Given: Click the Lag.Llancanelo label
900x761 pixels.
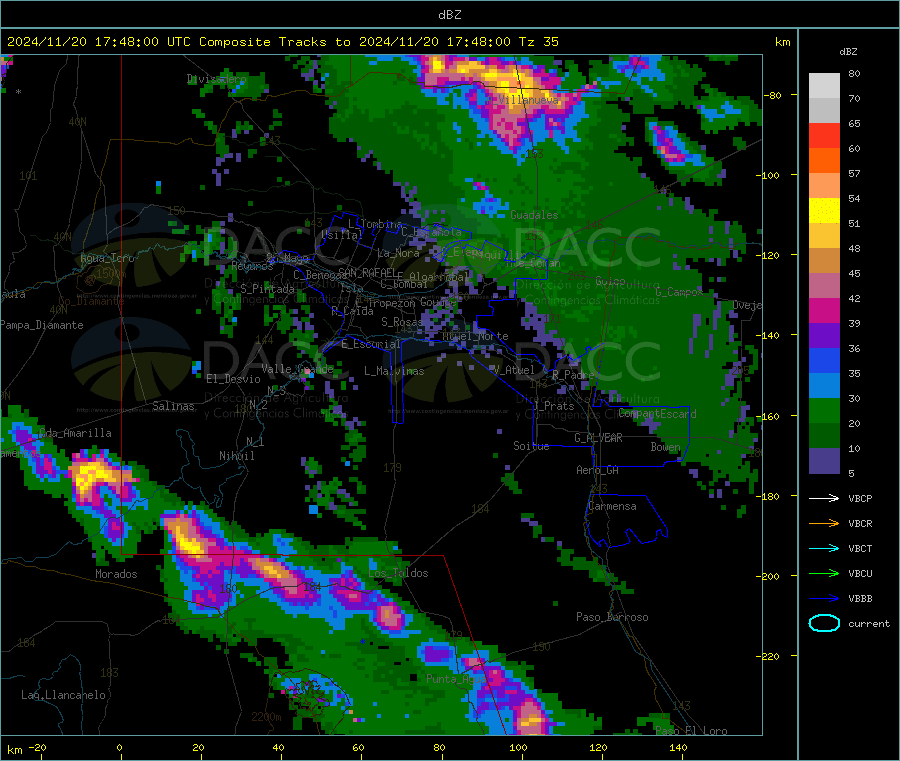Looking at the screenshot, I should (63, 695).
